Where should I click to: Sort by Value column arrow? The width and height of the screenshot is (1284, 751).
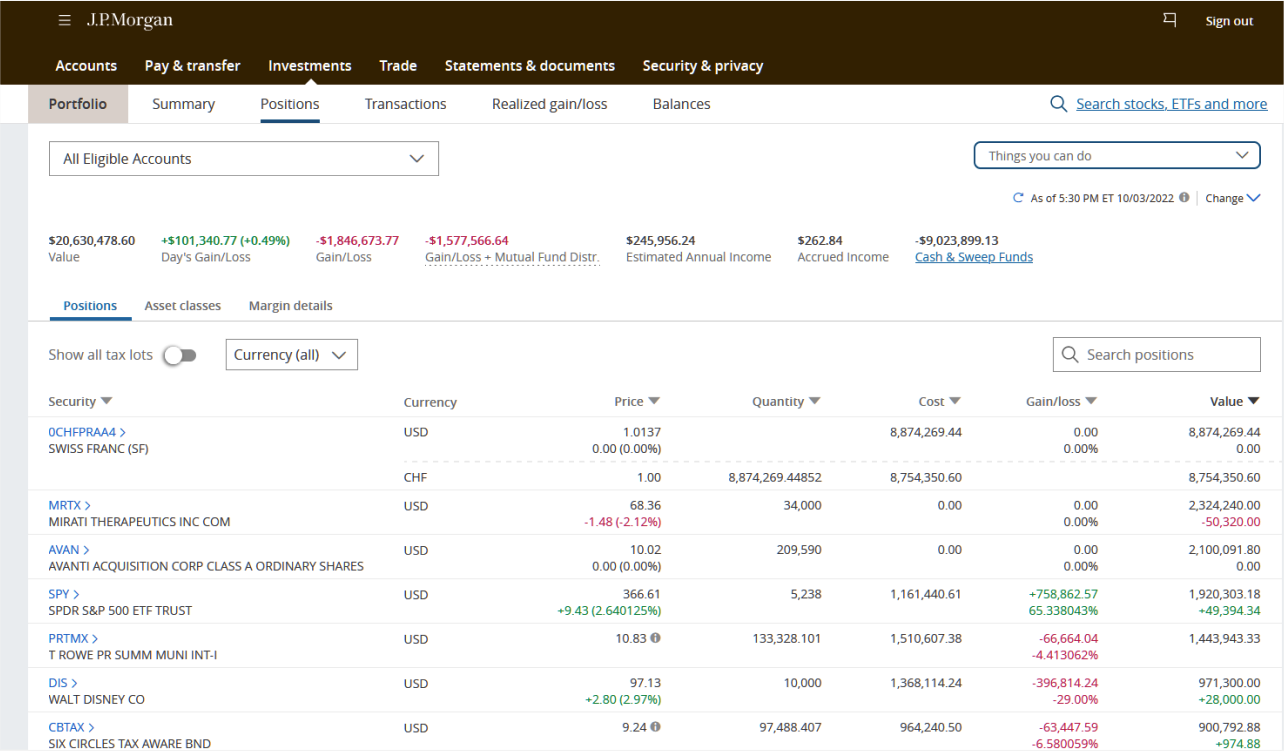pos(1253,401)
